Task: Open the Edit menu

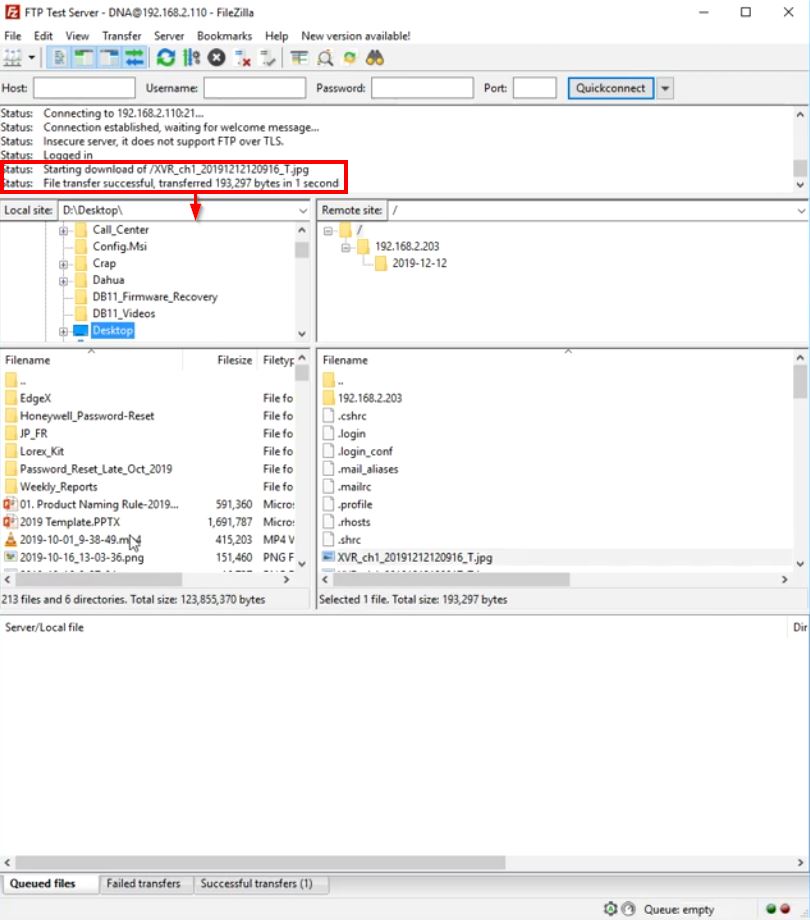Action: [43, 36]
